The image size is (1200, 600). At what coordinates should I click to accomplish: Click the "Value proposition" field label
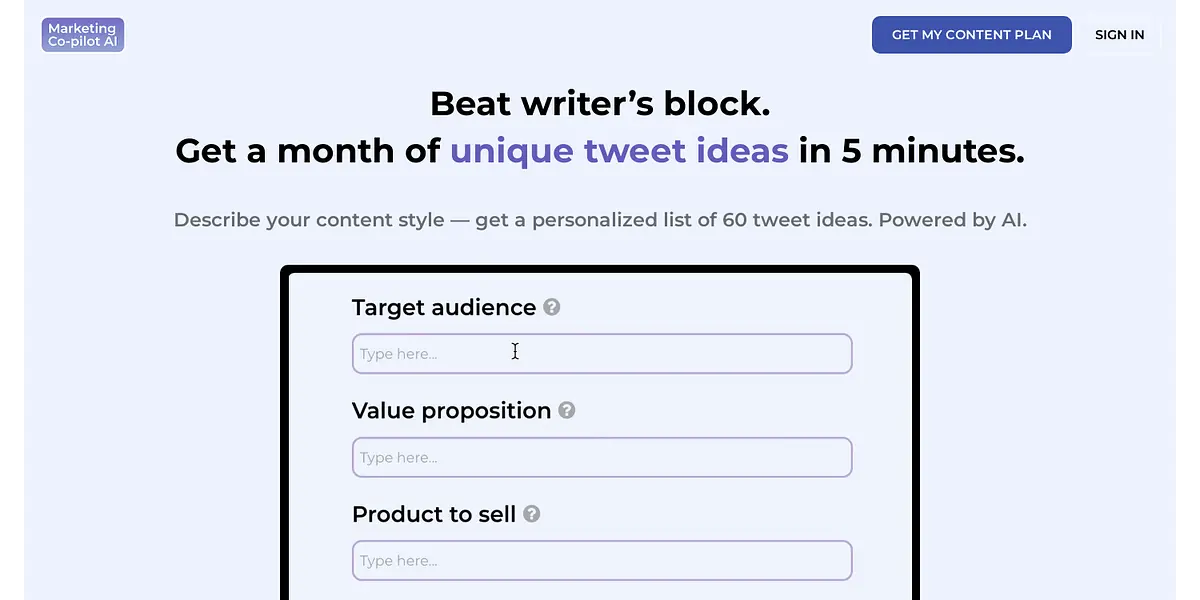pos(451,411)
